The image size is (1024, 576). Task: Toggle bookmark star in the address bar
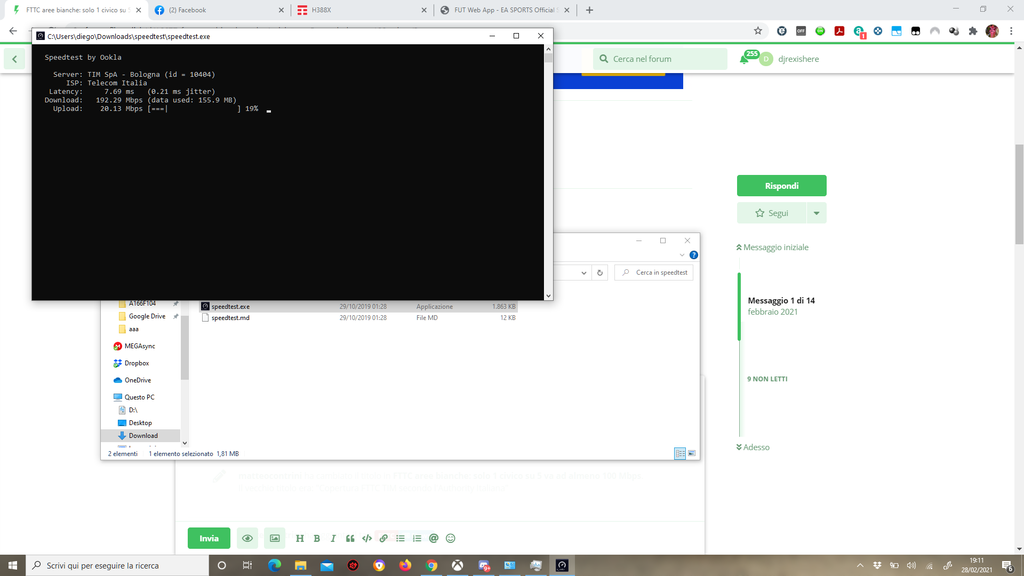(x=760, y=31)
